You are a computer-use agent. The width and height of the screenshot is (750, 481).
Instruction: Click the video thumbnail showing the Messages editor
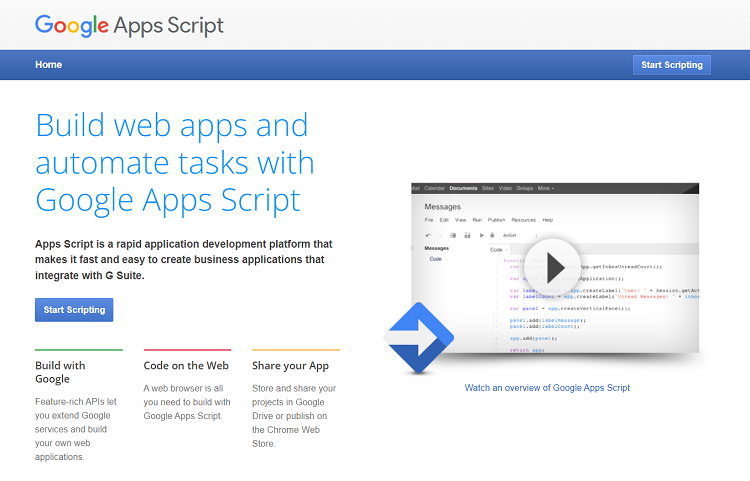pyautogui.click(x=555, y=268)
